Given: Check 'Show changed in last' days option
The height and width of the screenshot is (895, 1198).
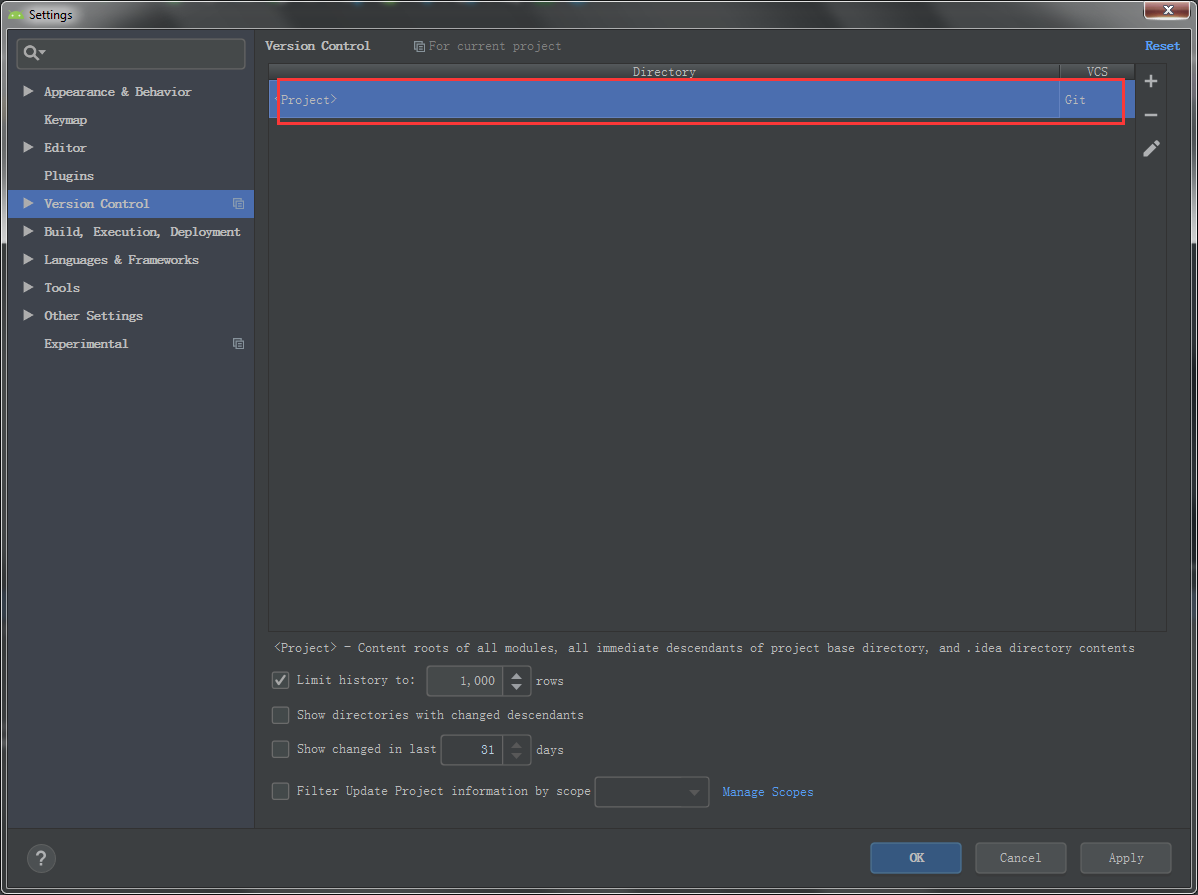Looking at the screenshot, I should (x=280, y=748).
